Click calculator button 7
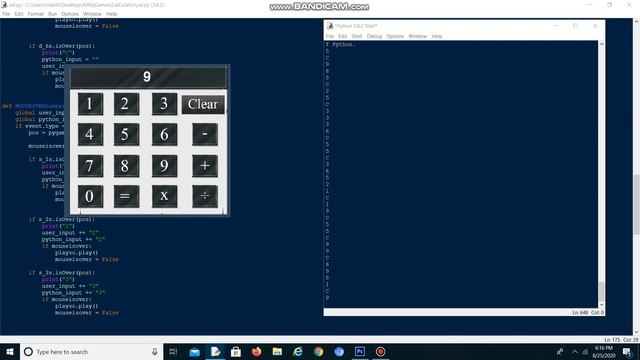Viewport: 640px width, 360px height. coord(90,166)
